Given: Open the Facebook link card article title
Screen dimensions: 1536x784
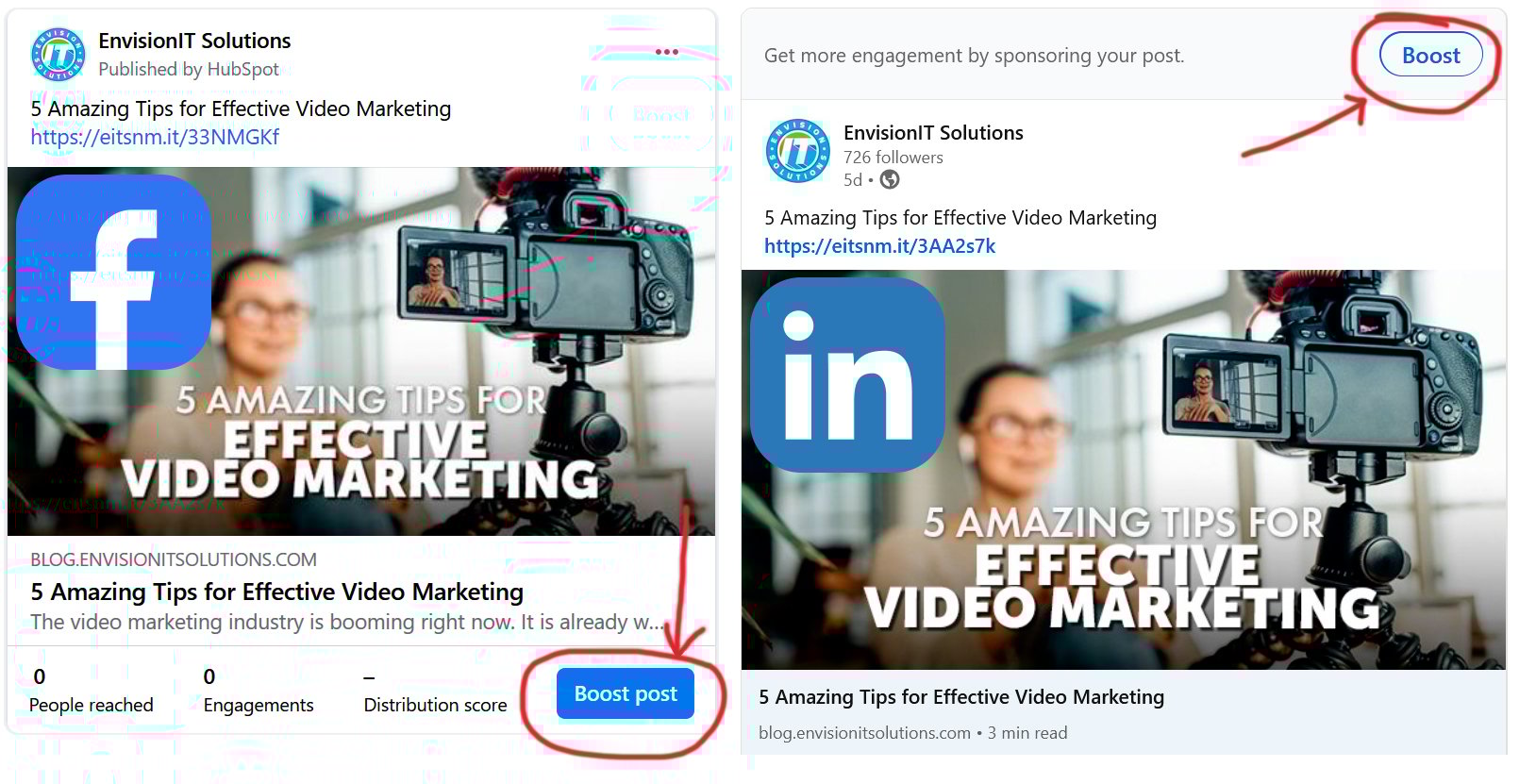Looking at the screenshot, I should tap(276, 592).
